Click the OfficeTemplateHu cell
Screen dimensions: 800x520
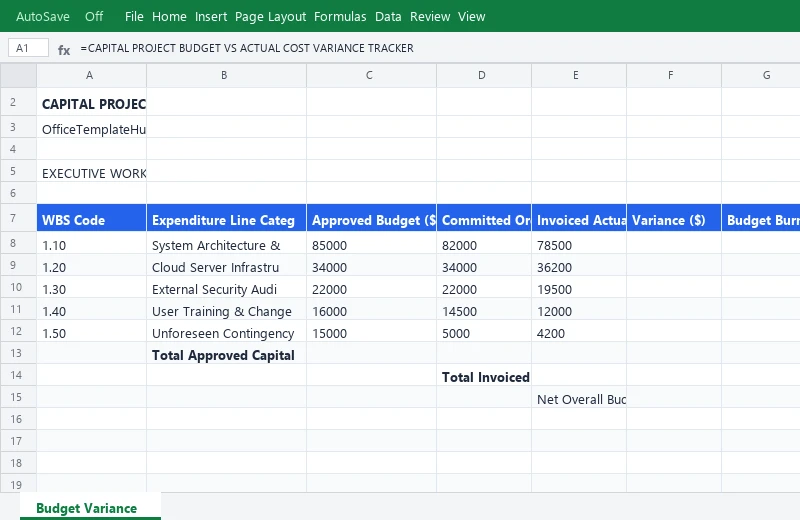pos(91,127)
